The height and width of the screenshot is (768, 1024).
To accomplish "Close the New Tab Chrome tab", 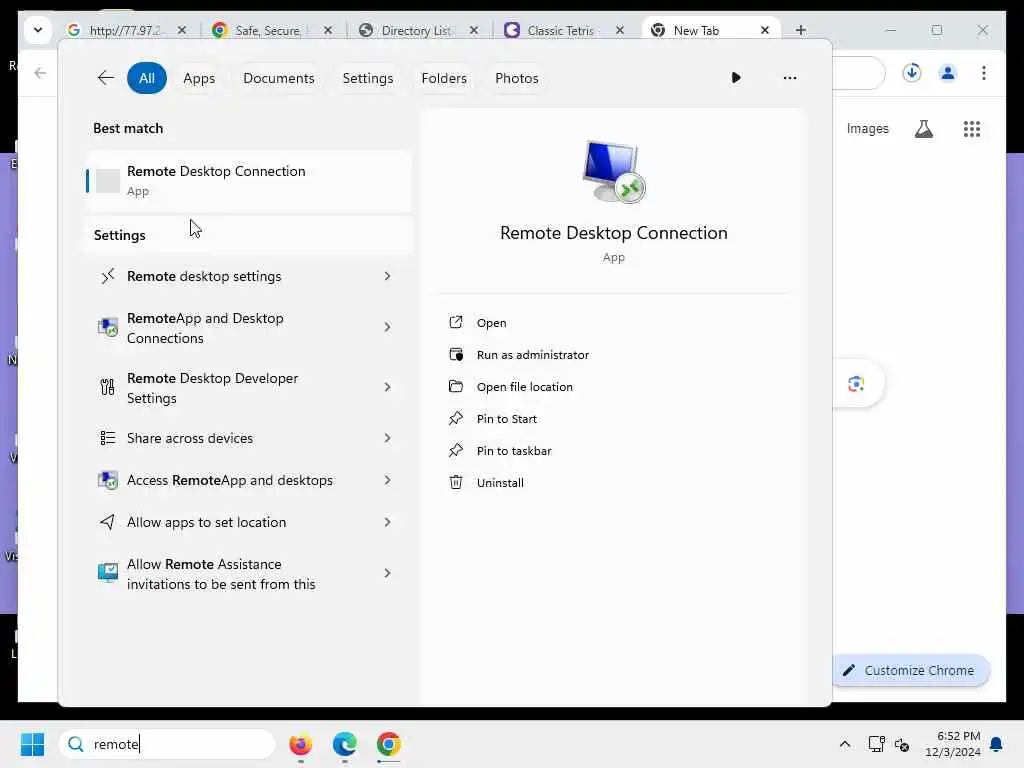I will (x=765, y=30).
